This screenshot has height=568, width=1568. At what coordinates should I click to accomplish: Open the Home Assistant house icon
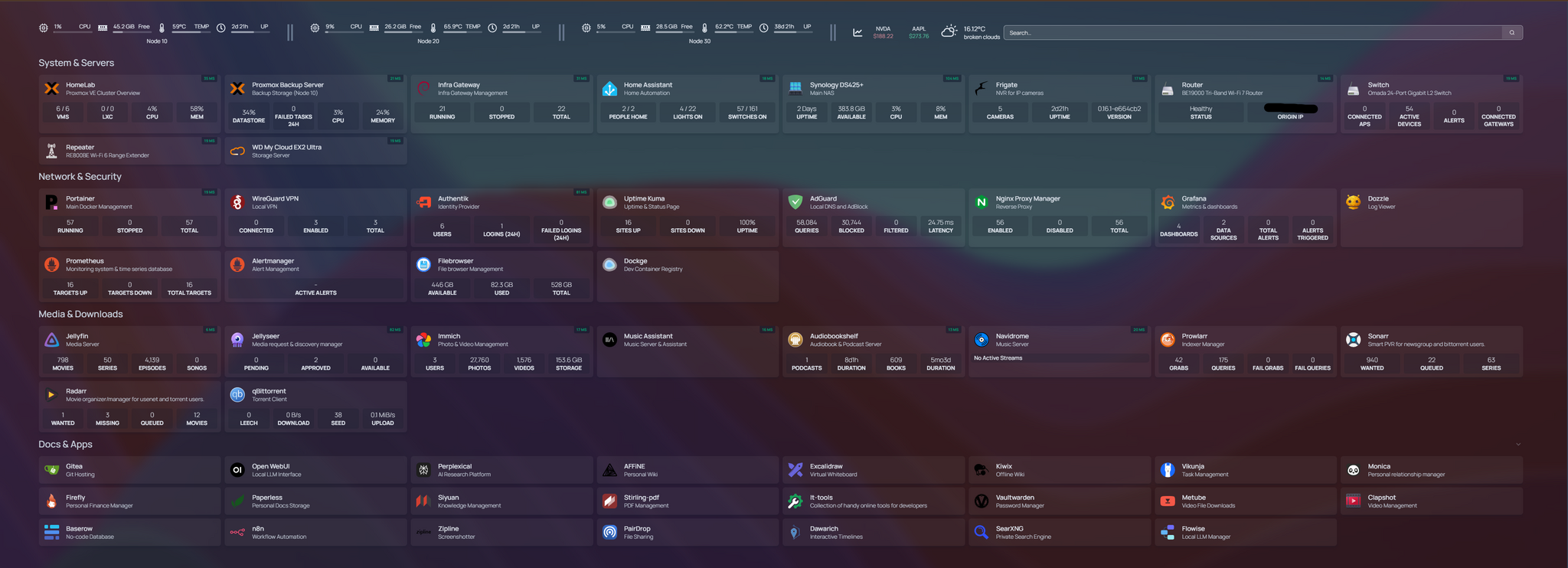(x=609, y=89)
